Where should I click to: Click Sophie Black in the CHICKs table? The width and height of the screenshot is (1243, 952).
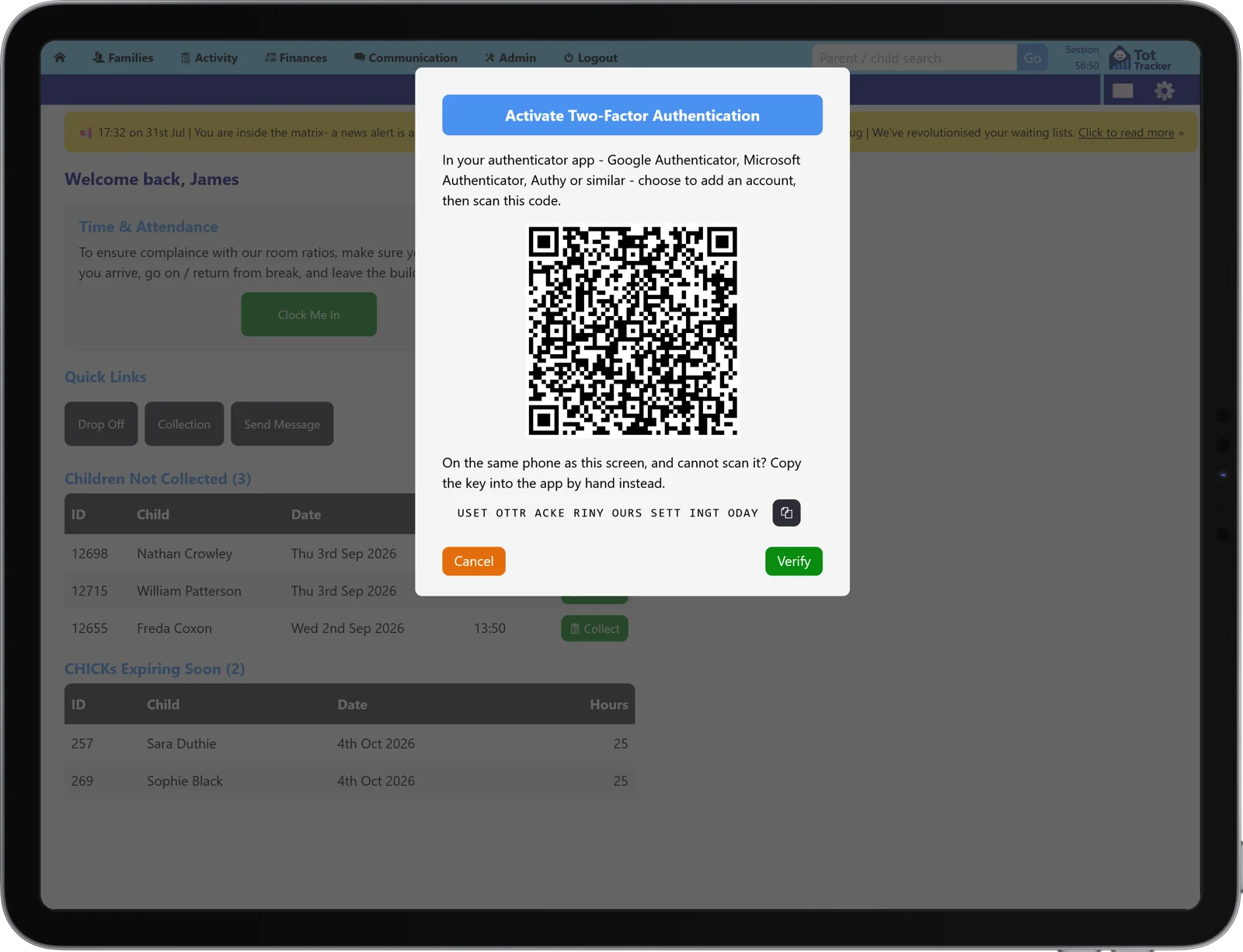(x=185, y=781)
